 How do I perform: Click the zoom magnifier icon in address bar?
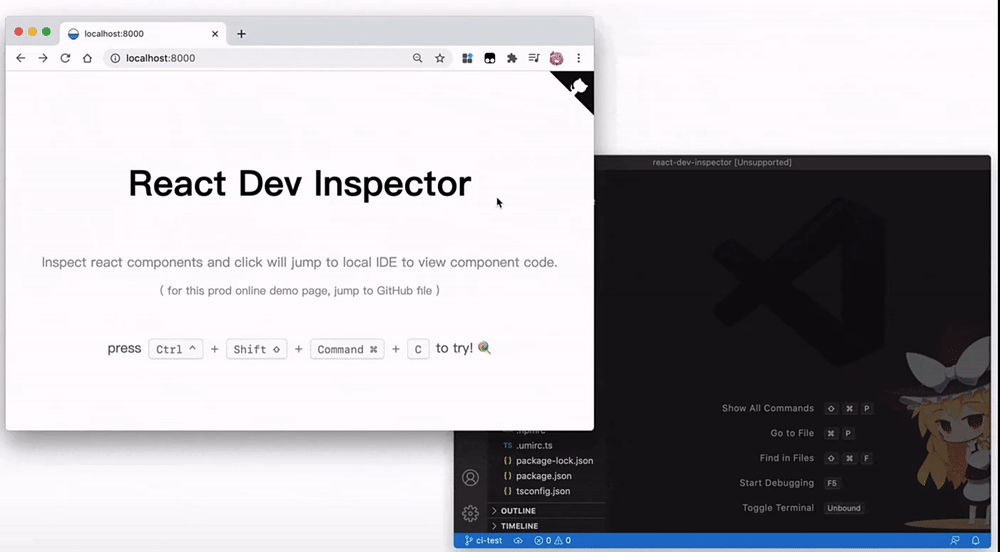coord(417,58)
